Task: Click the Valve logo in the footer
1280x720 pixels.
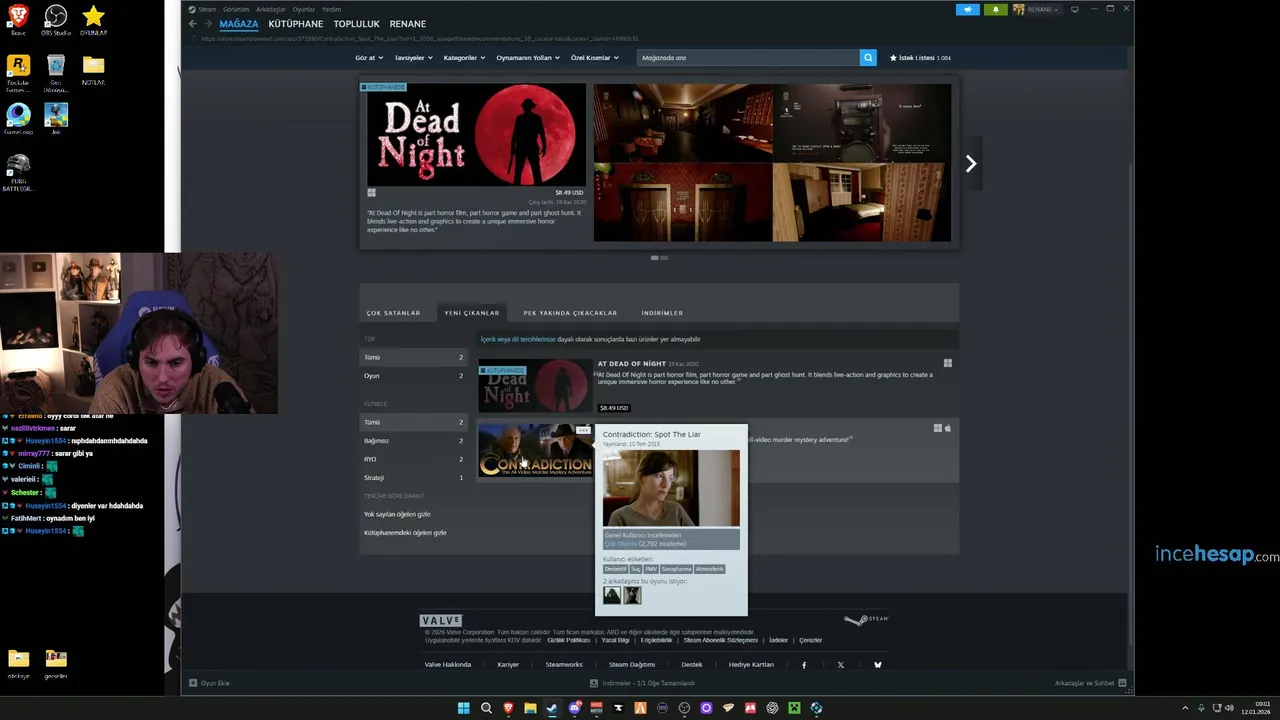Action: tap(441, 620)
